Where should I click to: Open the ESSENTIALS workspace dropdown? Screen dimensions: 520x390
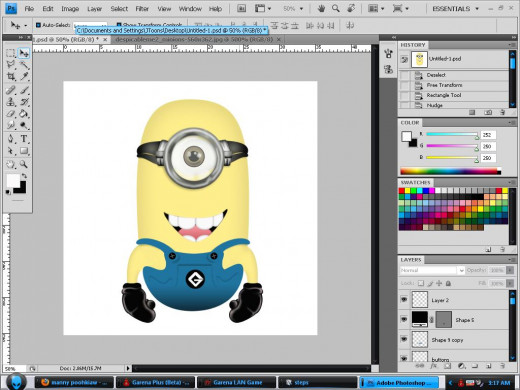coord(456,9)
